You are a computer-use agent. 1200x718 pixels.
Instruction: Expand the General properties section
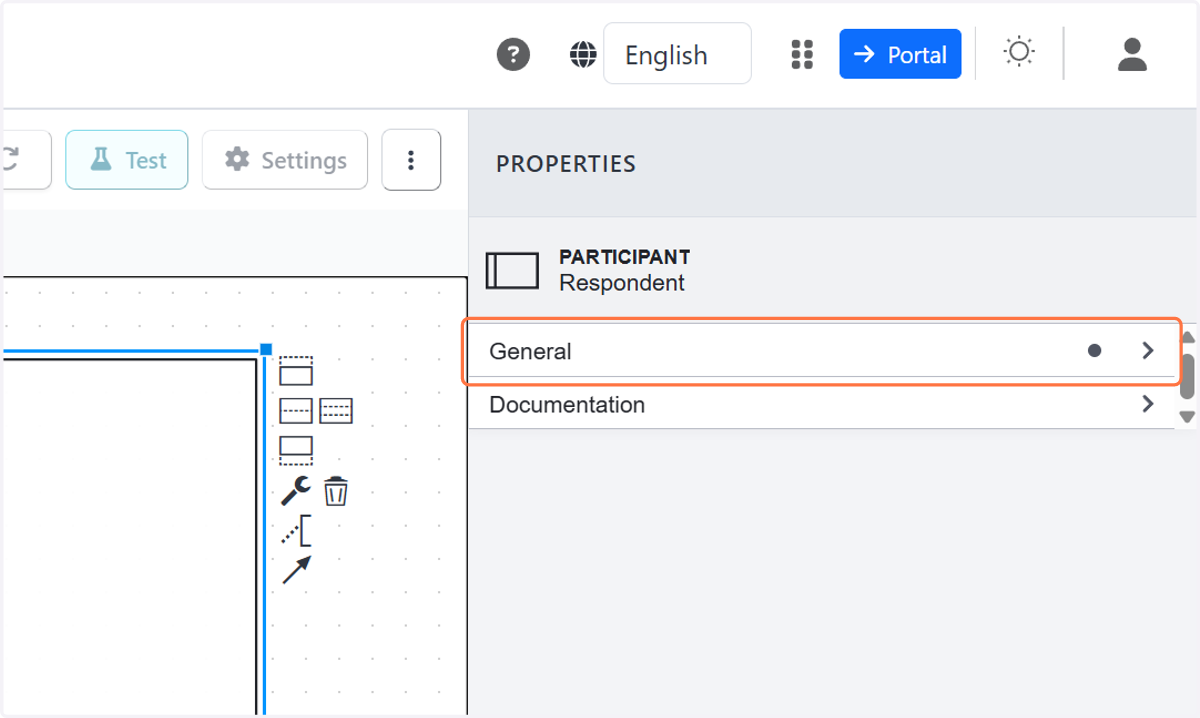point(822,351)
